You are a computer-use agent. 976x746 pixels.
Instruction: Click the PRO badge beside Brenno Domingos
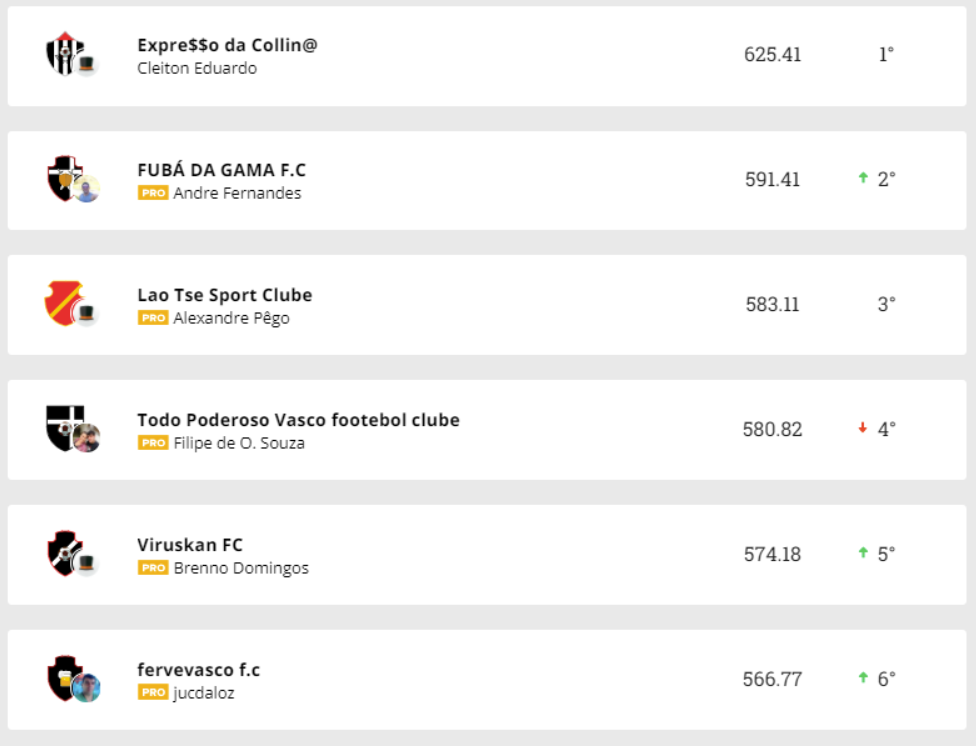tap(153, 568)
